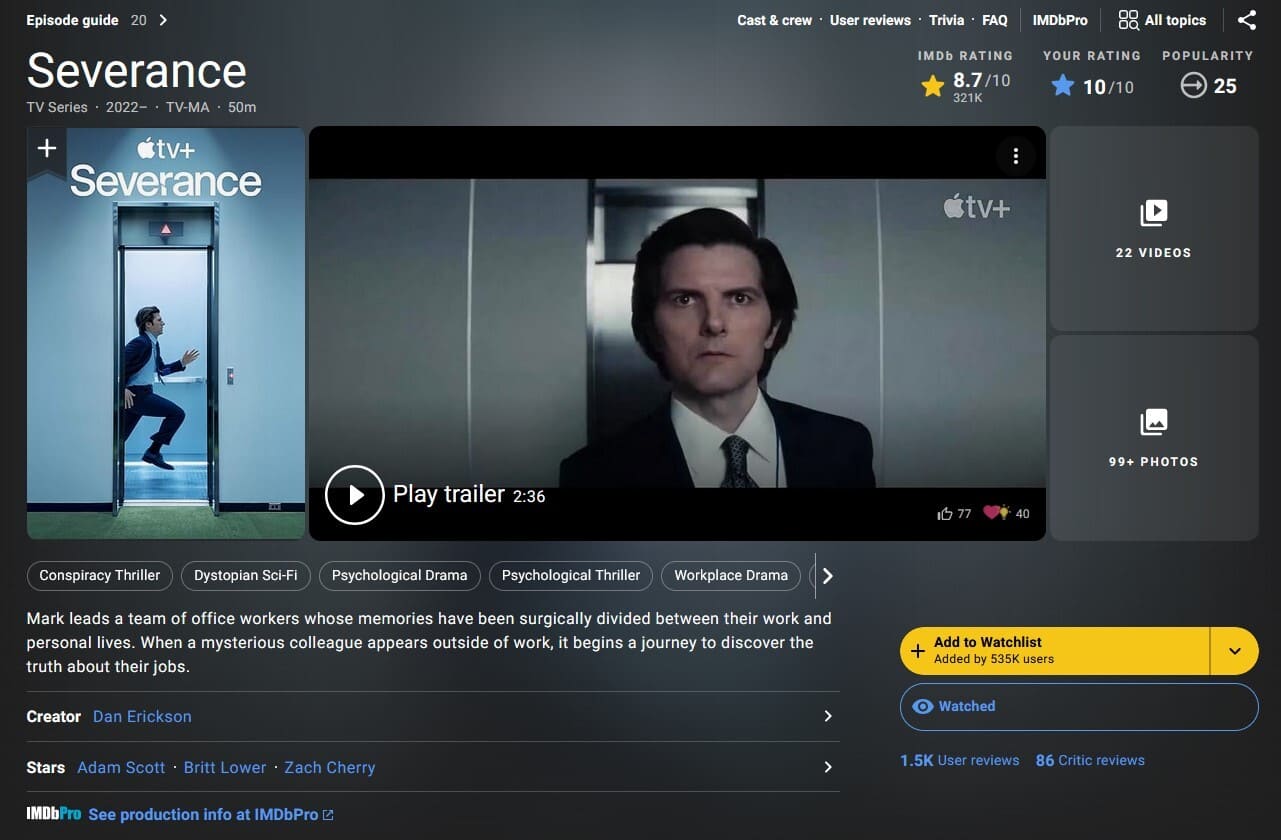1281x840 pixels.
Task: Click the trailer video preview of man
Action: point(677,334)
